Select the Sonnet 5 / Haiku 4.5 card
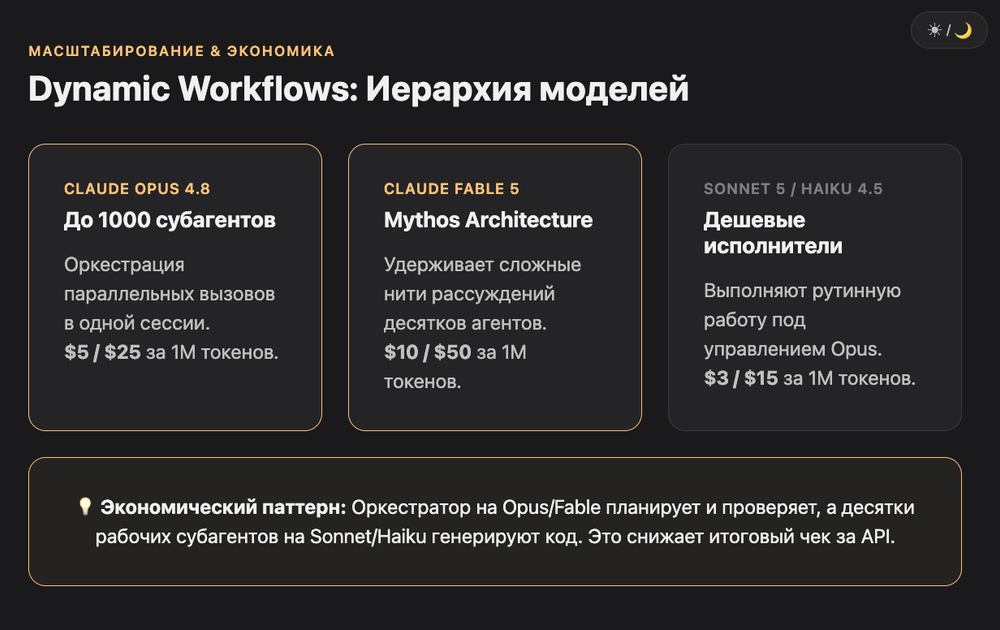 [814, 287]
